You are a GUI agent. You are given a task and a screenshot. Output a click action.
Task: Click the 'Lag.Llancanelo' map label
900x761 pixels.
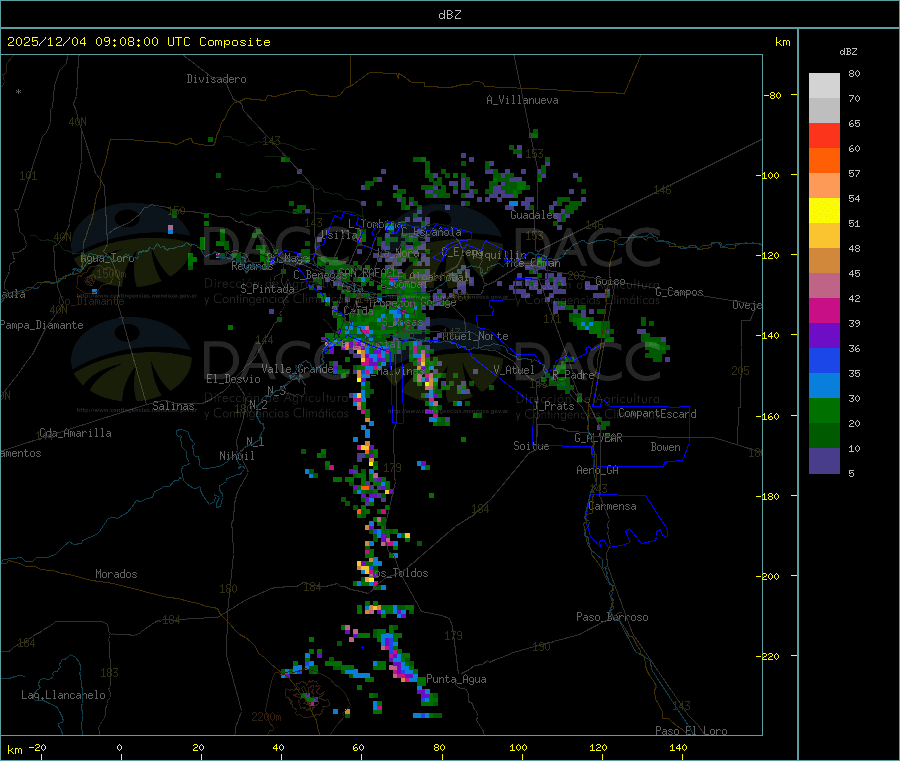(64, 695)
